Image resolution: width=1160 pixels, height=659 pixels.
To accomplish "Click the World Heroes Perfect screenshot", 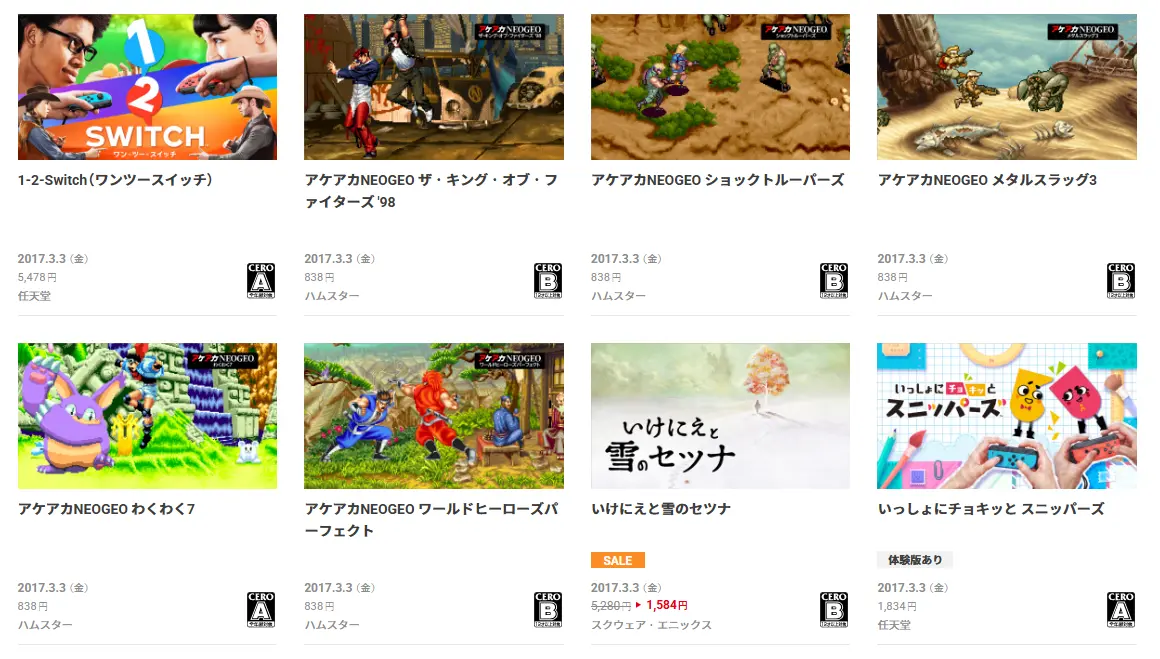I will pos(434,416).
